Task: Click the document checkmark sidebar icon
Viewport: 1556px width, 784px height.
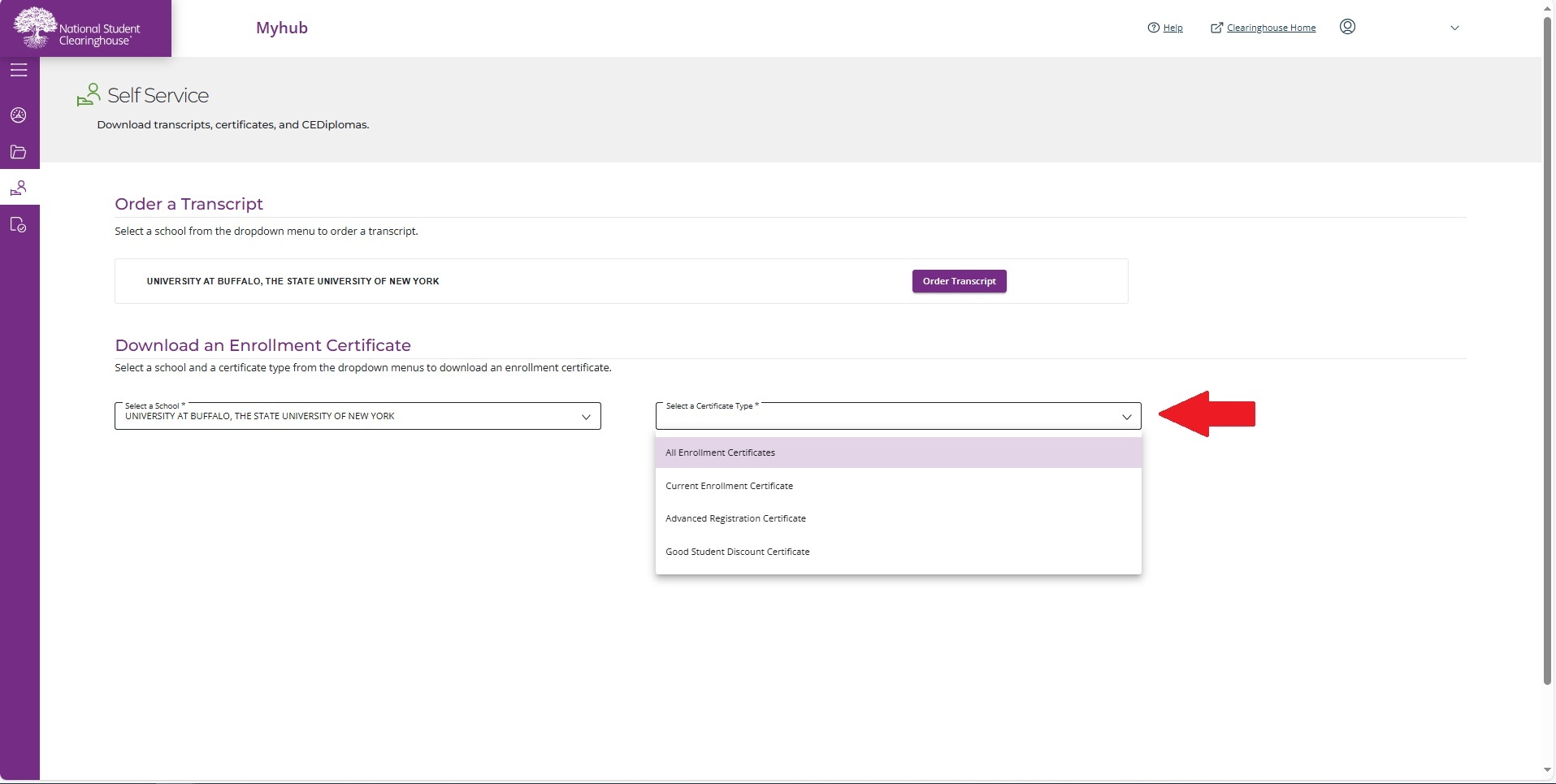Action: (x=19, y=225)
